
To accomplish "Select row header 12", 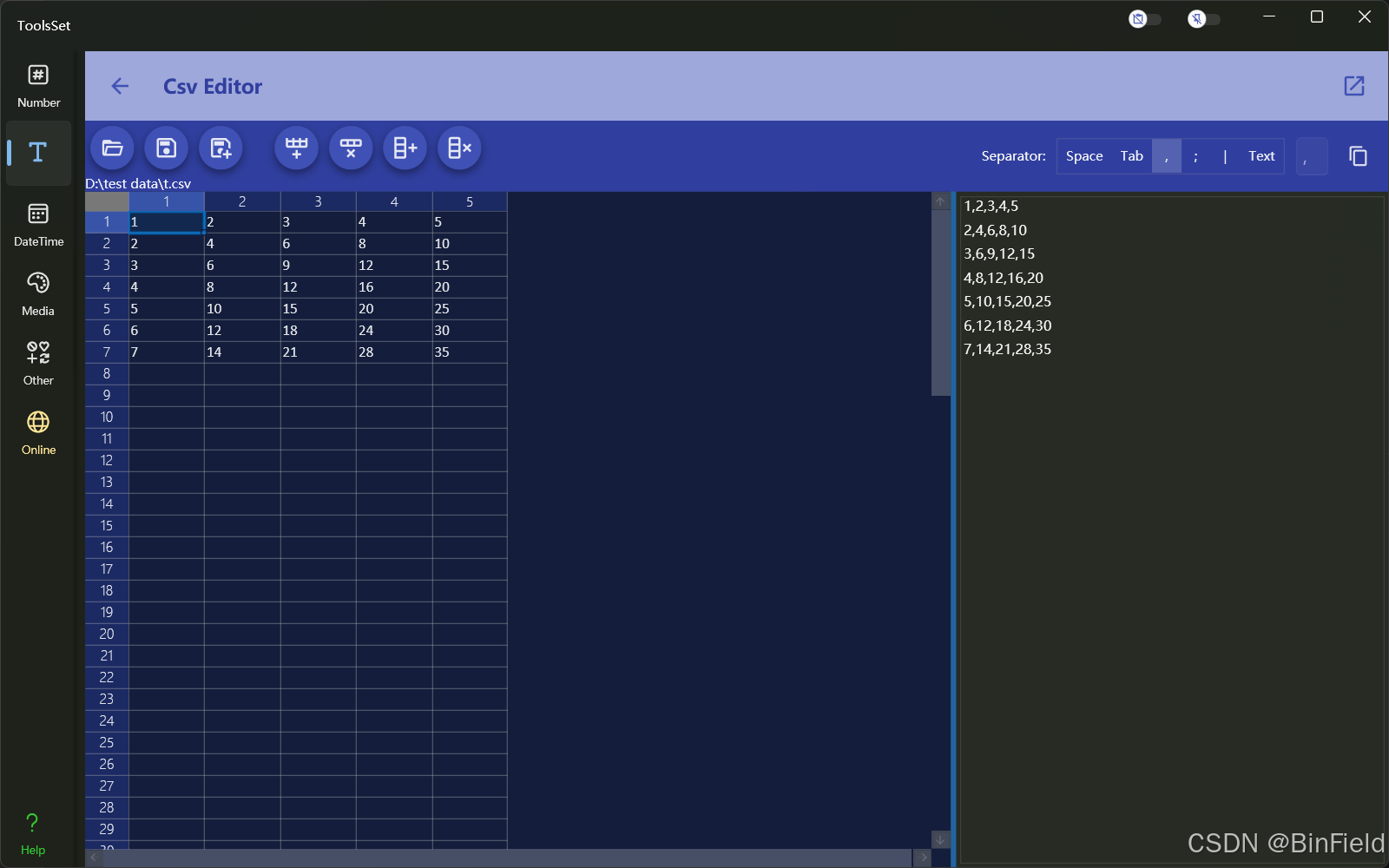I will click(x=107, y=461).
